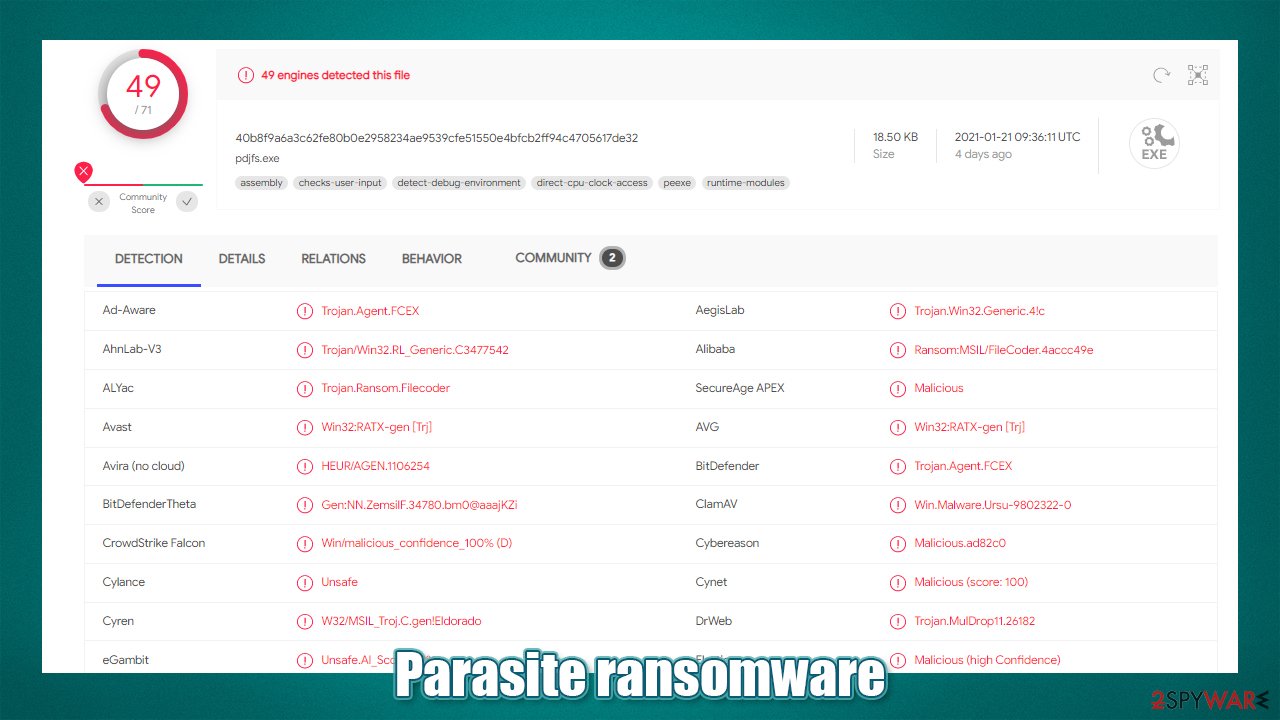
Task: Click the warning icon for Avast detection
Action: 305,427
